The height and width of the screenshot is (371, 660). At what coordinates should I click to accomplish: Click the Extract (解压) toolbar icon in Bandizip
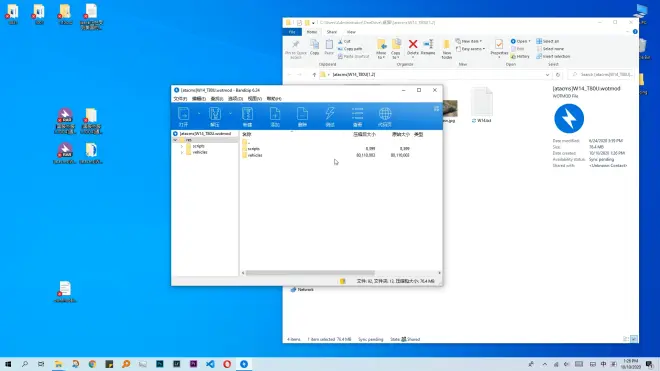(x=215, y=117)
